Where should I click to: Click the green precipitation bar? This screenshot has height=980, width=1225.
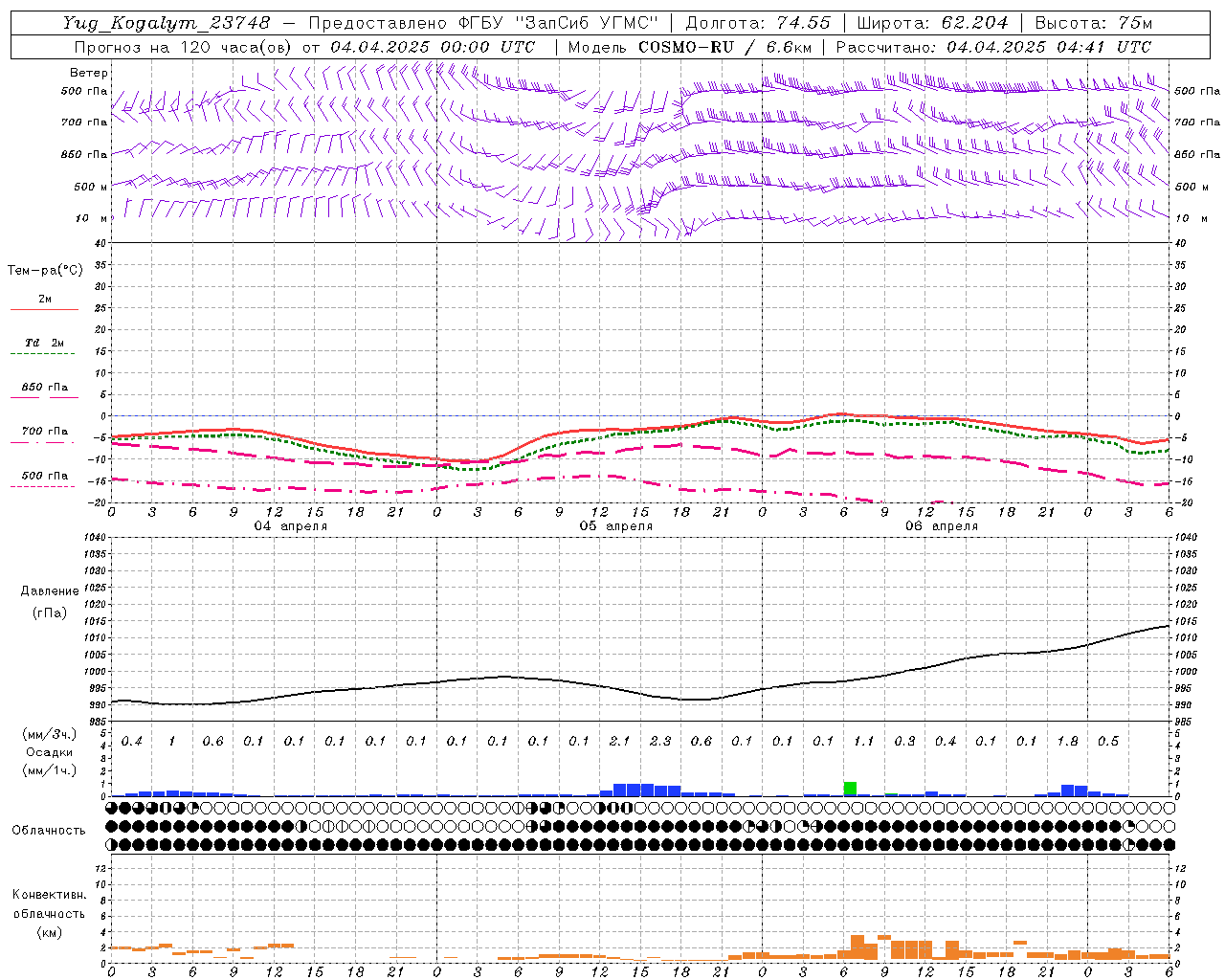click(850, 789)
